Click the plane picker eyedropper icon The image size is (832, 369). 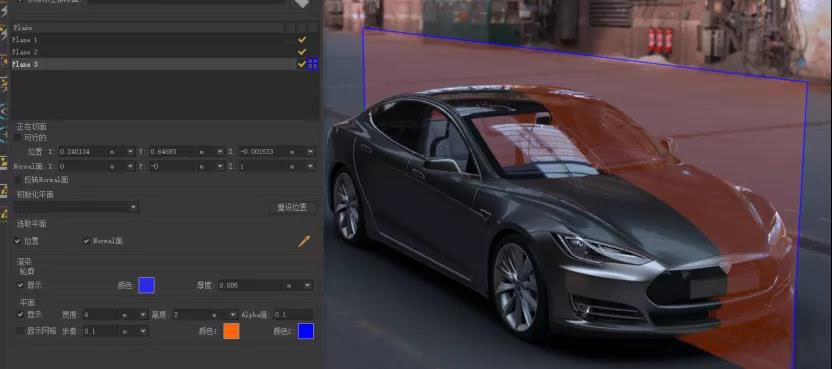tap(304, 242)
